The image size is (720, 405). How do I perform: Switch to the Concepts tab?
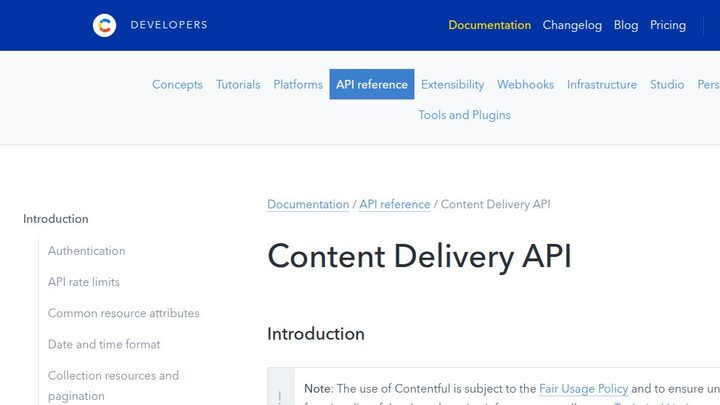click(177, 84)
